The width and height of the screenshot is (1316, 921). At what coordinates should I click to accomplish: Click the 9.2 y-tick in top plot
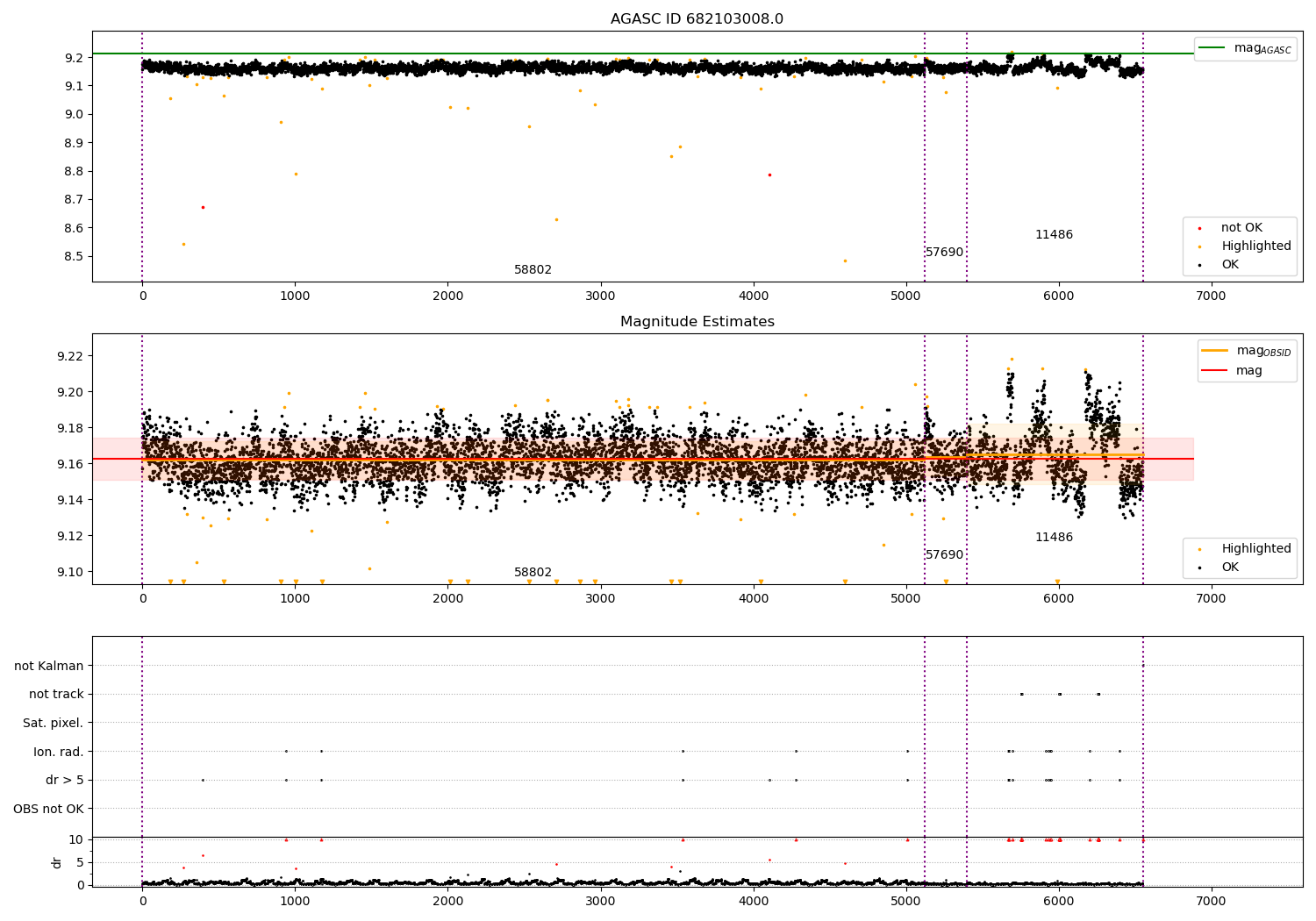point(74,58)
